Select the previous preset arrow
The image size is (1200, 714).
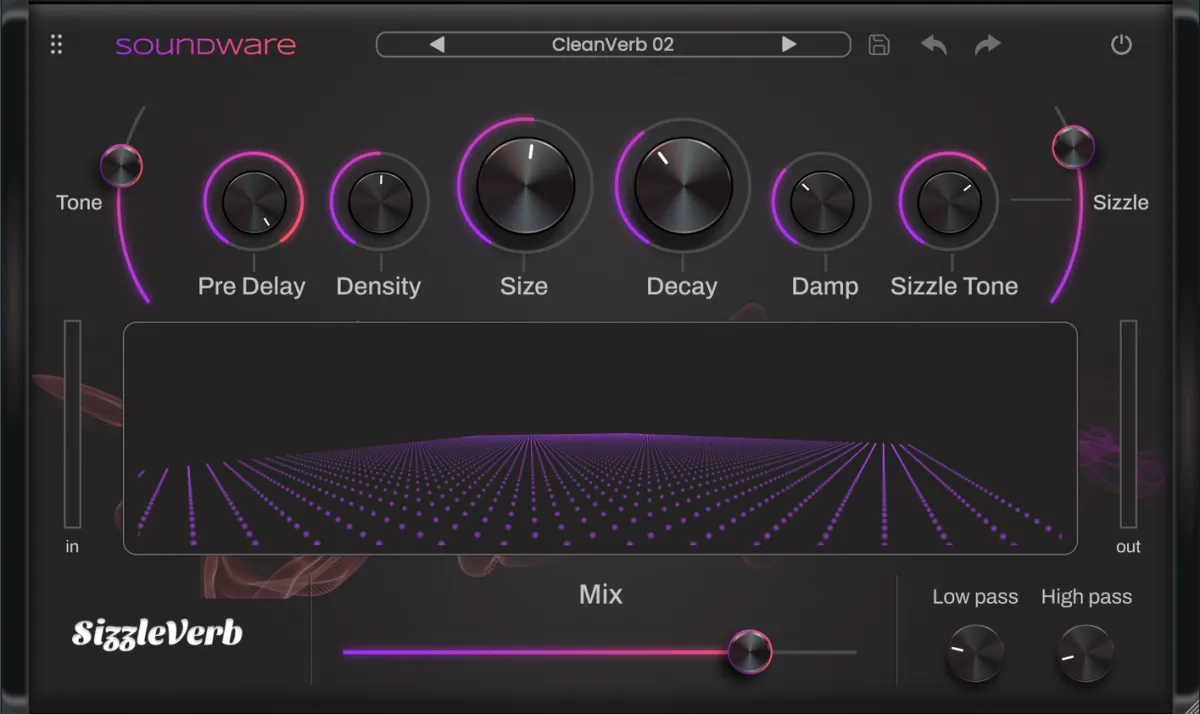point(437,44)
